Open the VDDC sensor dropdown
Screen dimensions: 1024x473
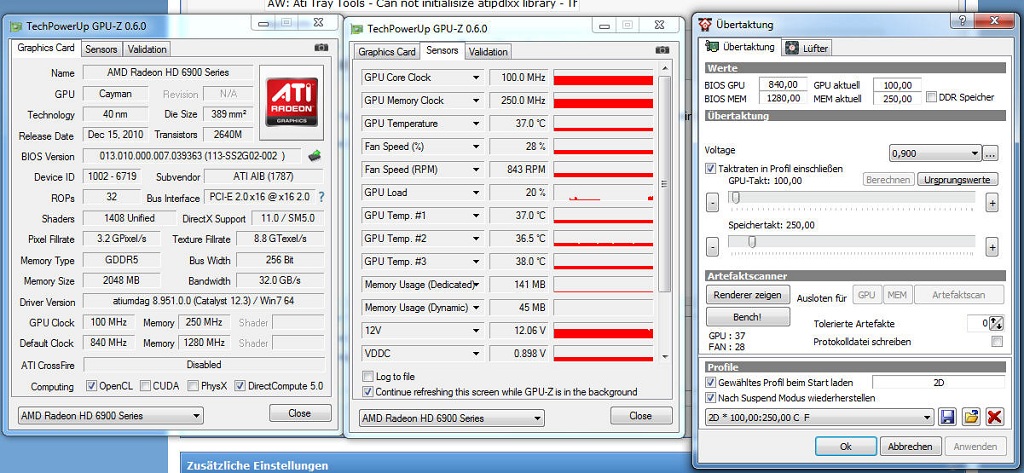click(x=477, y=353)
